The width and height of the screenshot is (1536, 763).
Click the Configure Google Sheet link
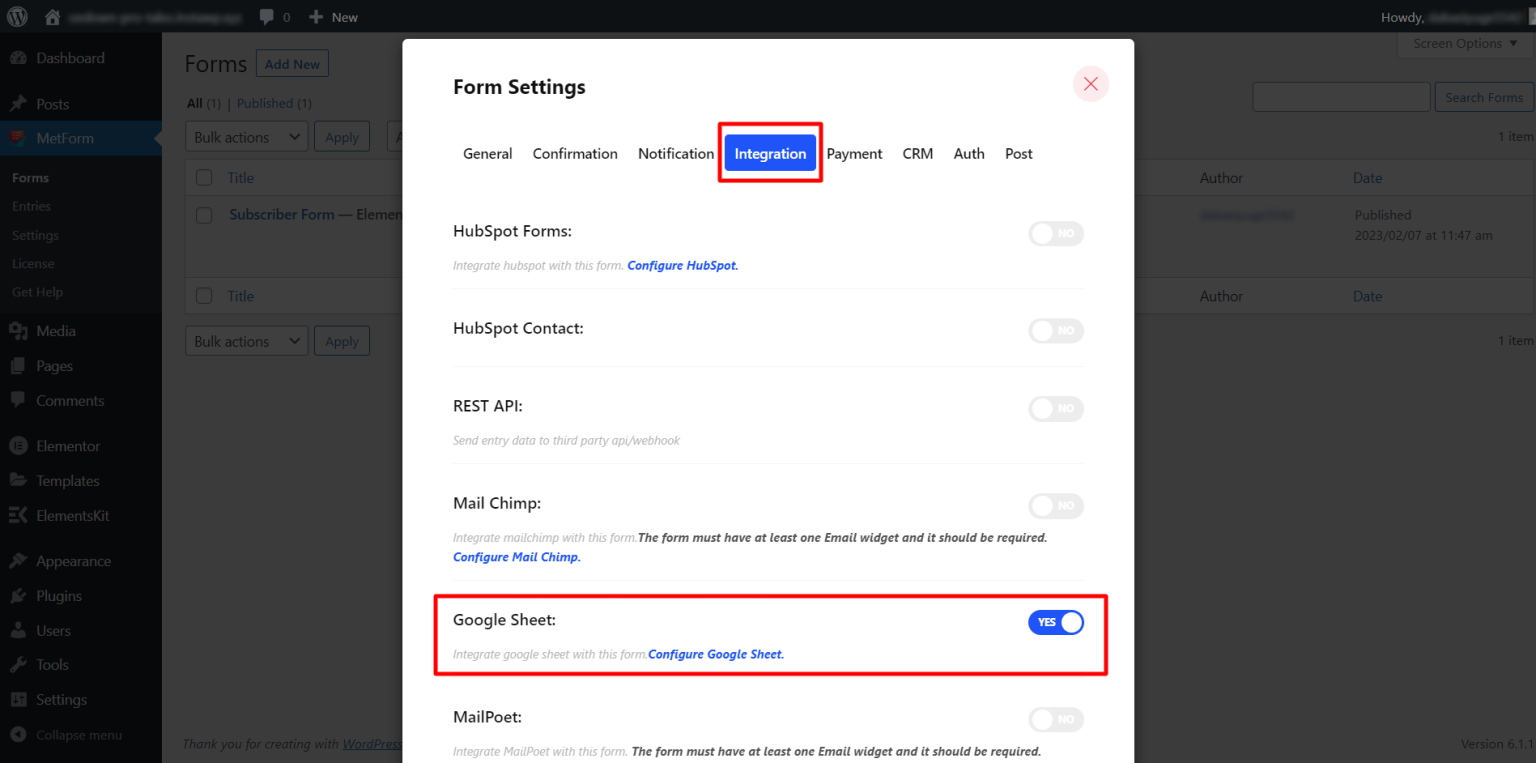[714, 653]
